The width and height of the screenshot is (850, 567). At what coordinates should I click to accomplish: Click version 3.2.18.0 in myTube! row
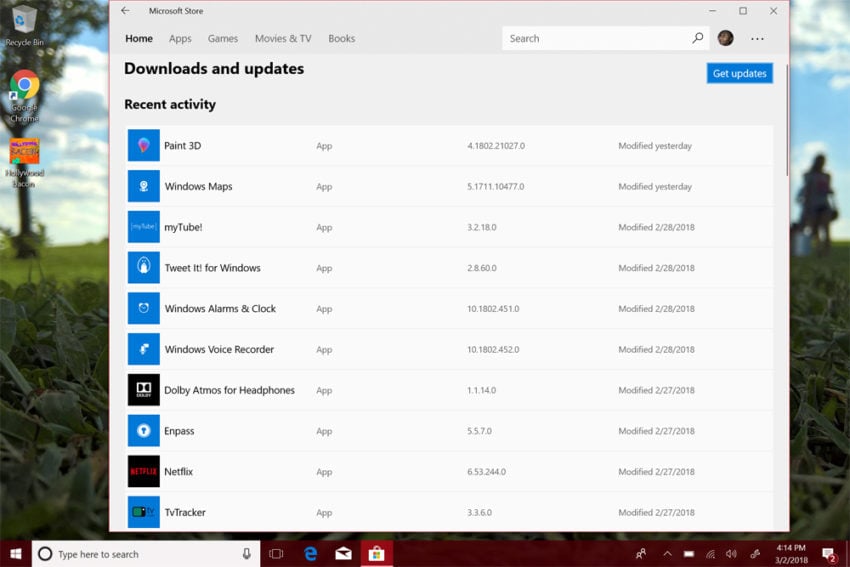[481, 227]
